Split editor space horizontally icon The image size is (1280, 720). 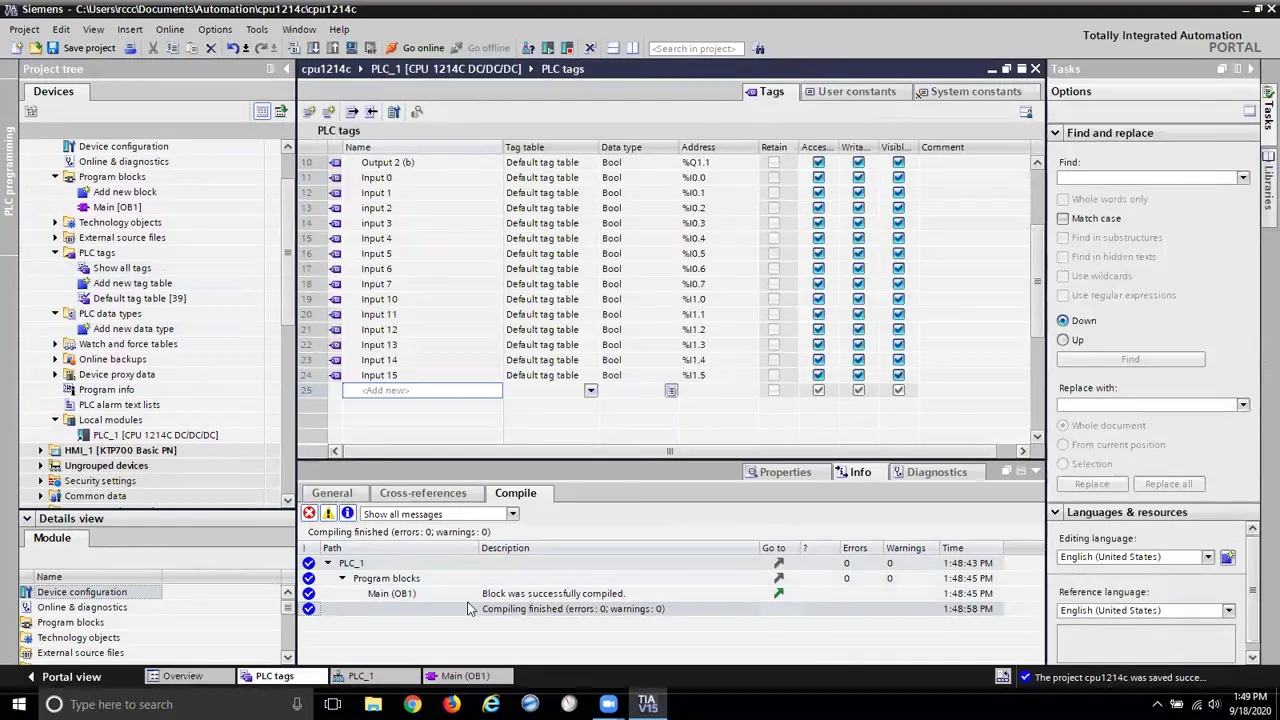click(x=613, y=48)
